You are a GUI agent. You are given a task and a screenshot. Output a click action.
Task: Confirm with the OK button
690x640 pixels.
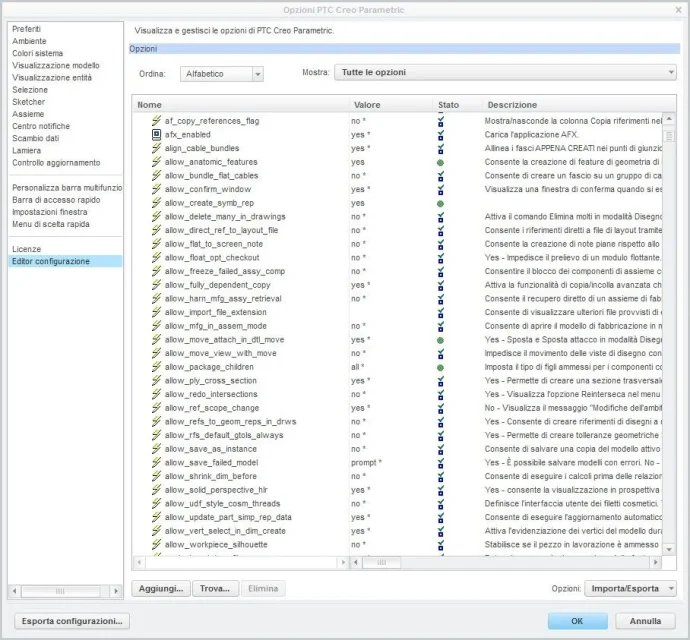(x=577, y=621)
